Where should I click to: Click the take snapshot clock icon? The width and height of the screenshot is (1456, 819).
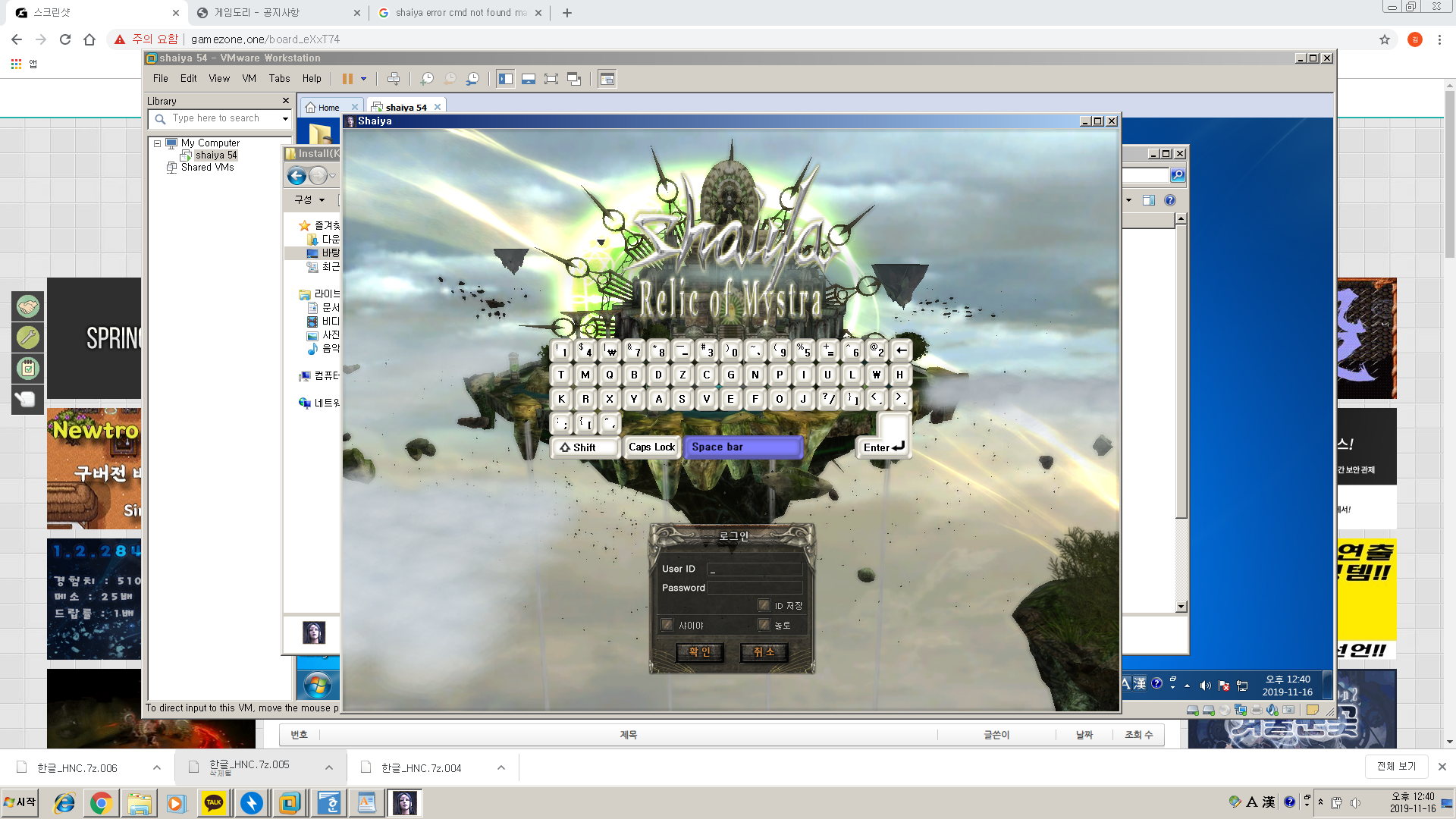(427, 79)
